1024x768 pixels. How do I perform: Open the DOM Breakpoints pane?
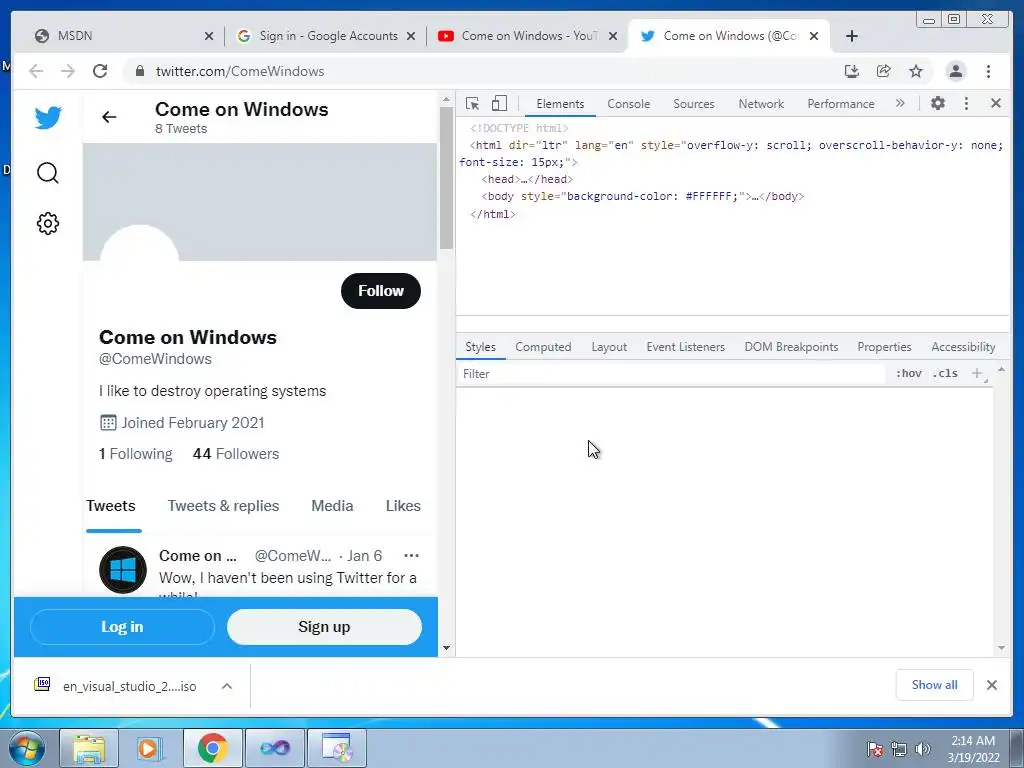point(791,347)
